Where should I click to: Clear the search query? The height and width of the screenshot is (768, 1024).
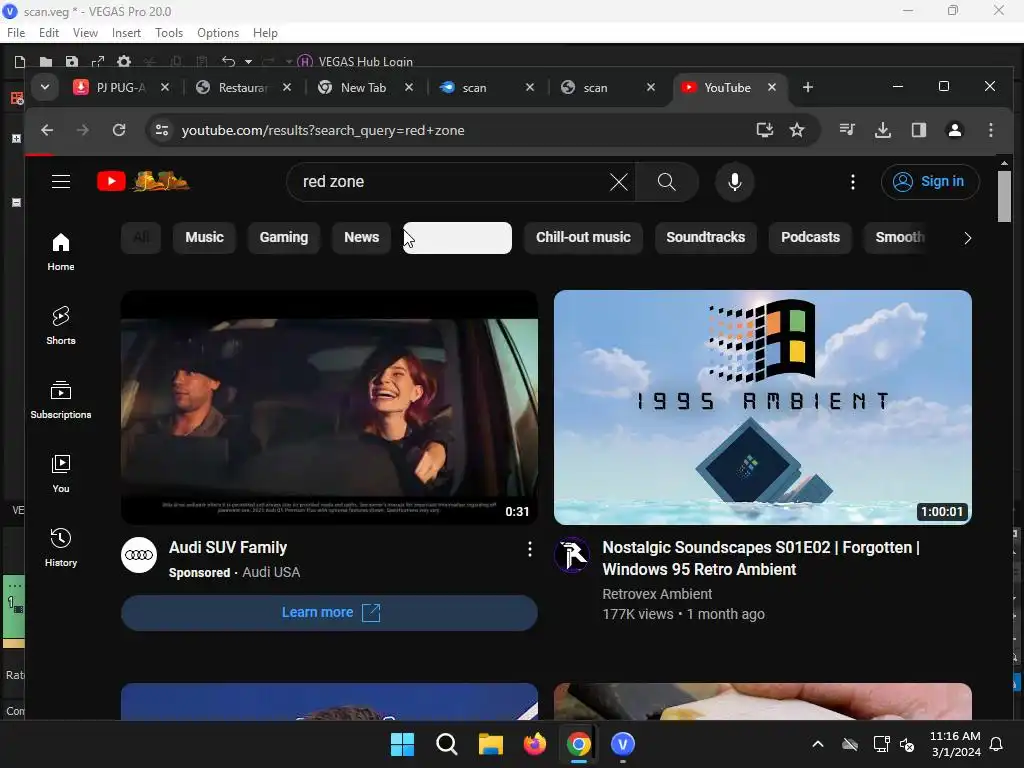(x=618, y=182)
